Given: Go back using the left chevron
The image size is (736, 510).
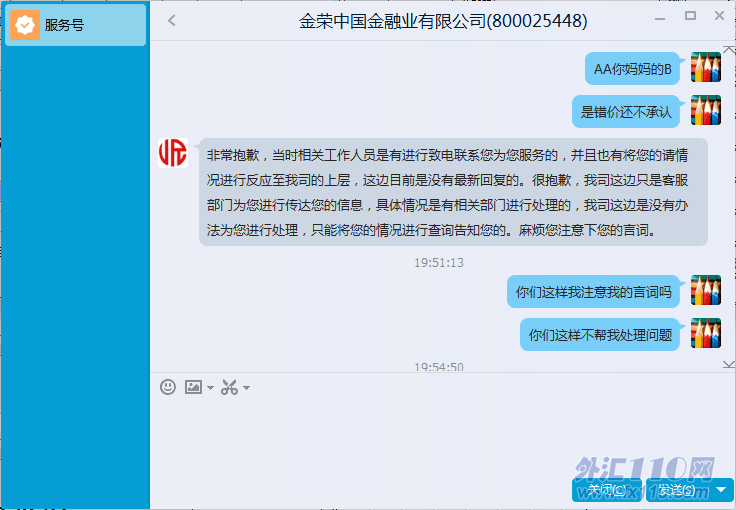Looking at the screenshot, I should tap(172, 21).
